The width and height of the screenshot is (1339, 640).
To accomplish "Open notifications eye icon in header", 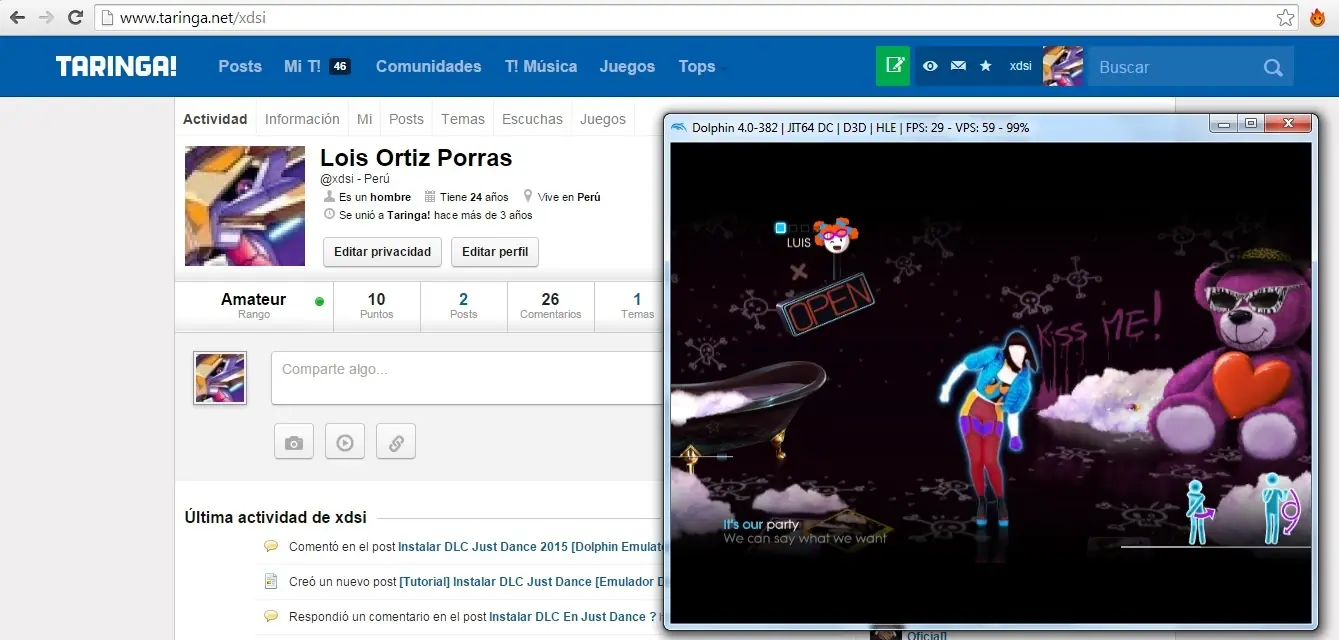I will coord(930,66).
